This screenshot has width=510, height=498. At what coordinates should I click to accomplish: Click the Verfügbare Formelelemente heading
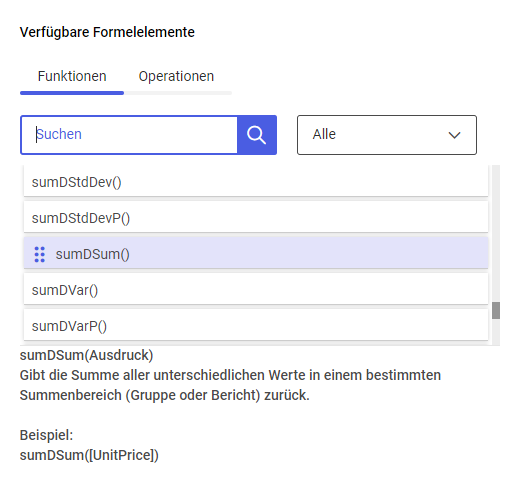[x=107, y=32]
